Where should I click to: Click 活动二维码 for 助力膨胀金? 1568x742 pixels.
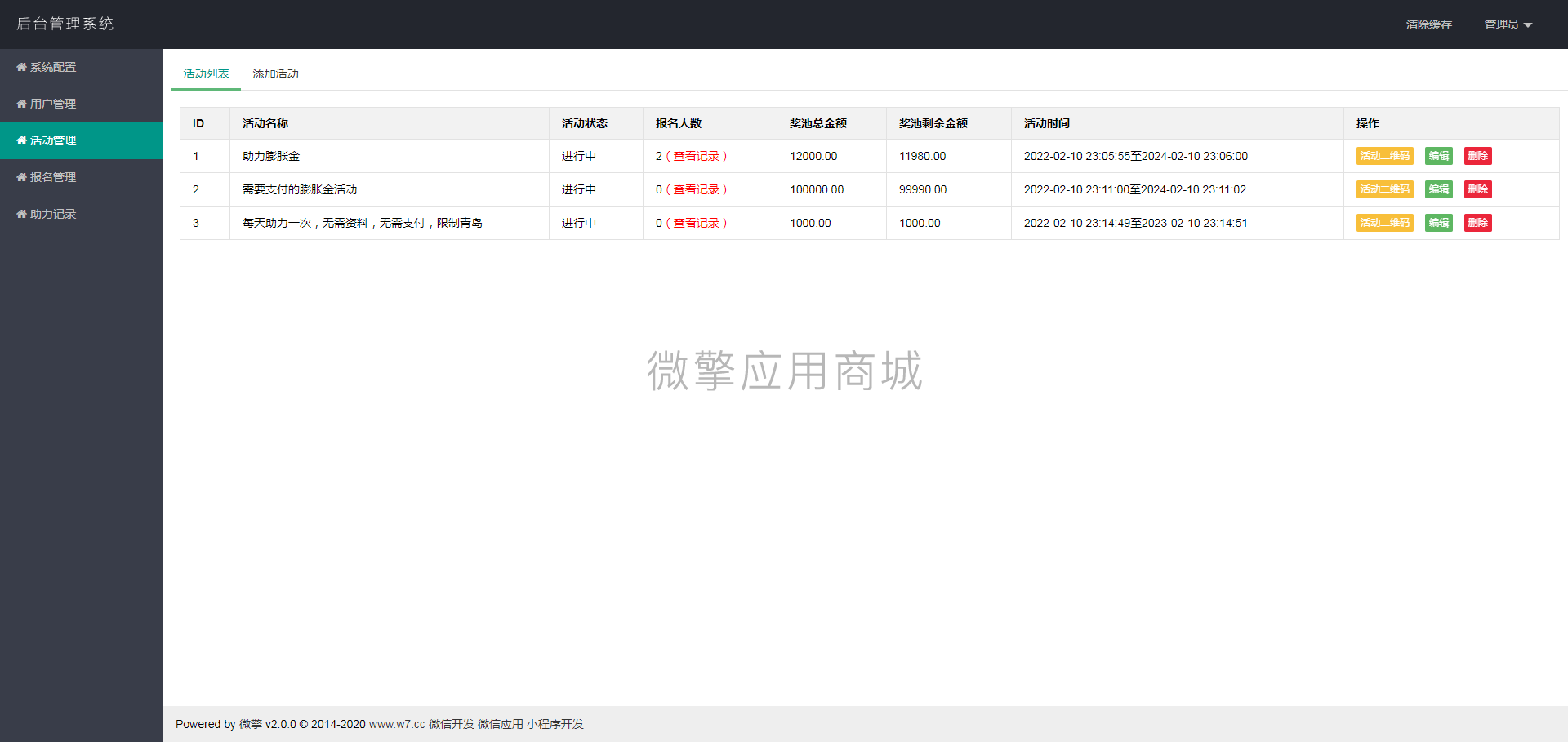pyautogui.click(x=1384, y=156)
